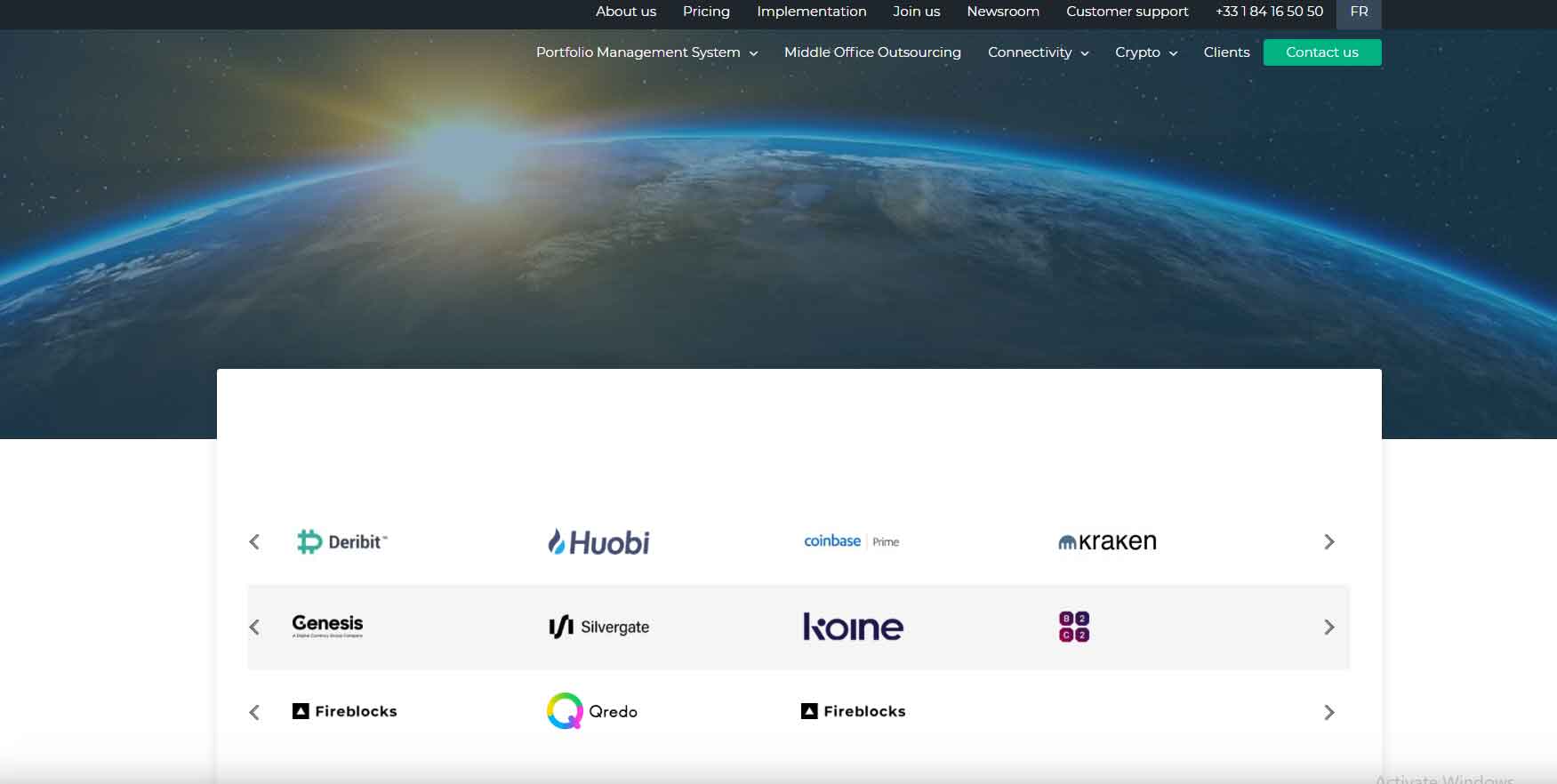Click the green Contact us button
Image resolution: width=1557 pixels, height=784 pixels.
[1322, 52]
